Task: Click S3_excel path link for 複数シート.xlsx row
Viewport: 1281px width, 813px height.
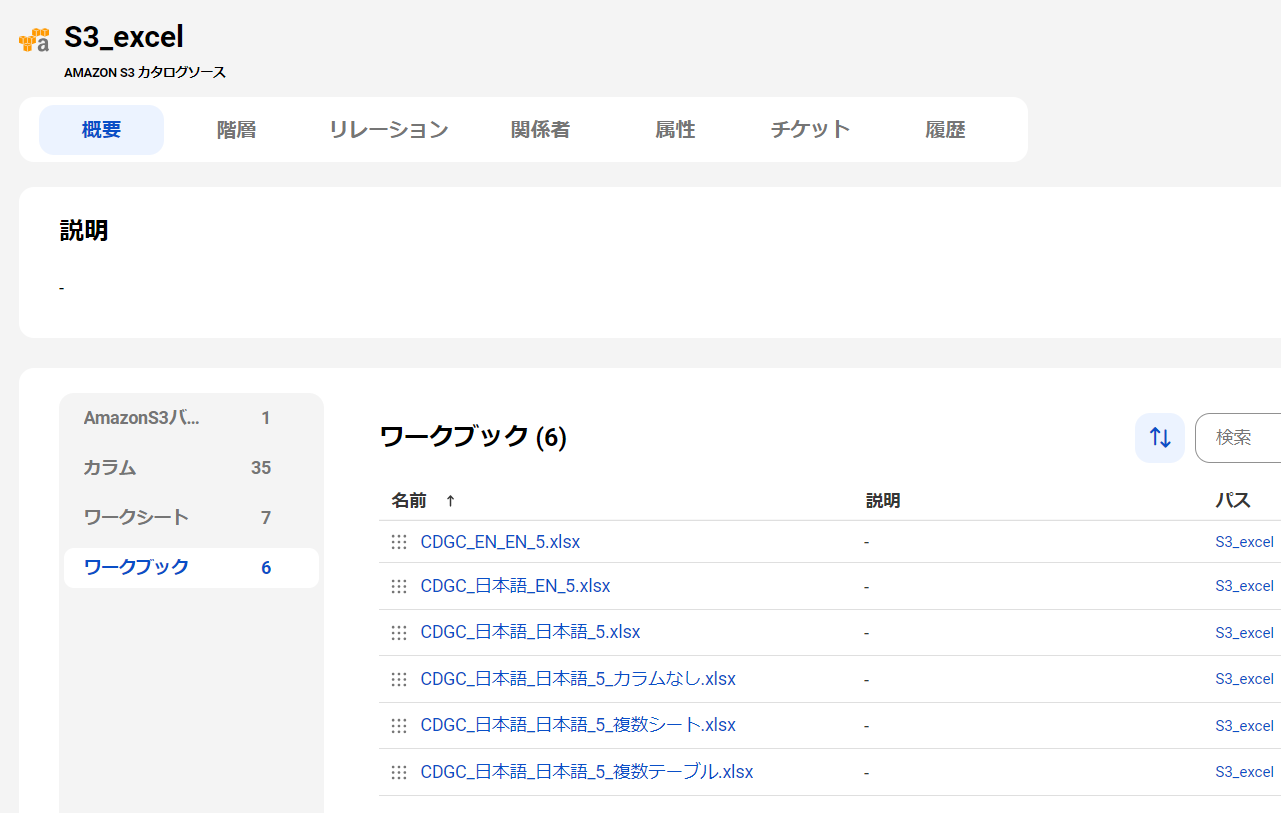Action: point(1244,726)
